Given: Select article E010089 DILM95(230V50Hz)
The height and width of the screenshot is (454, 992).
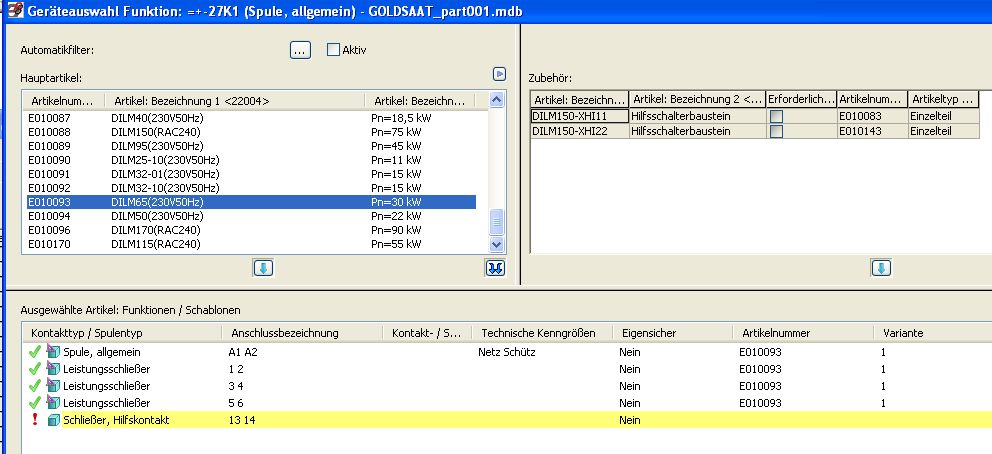Looking at the screenshot, I should click(251, 146).
